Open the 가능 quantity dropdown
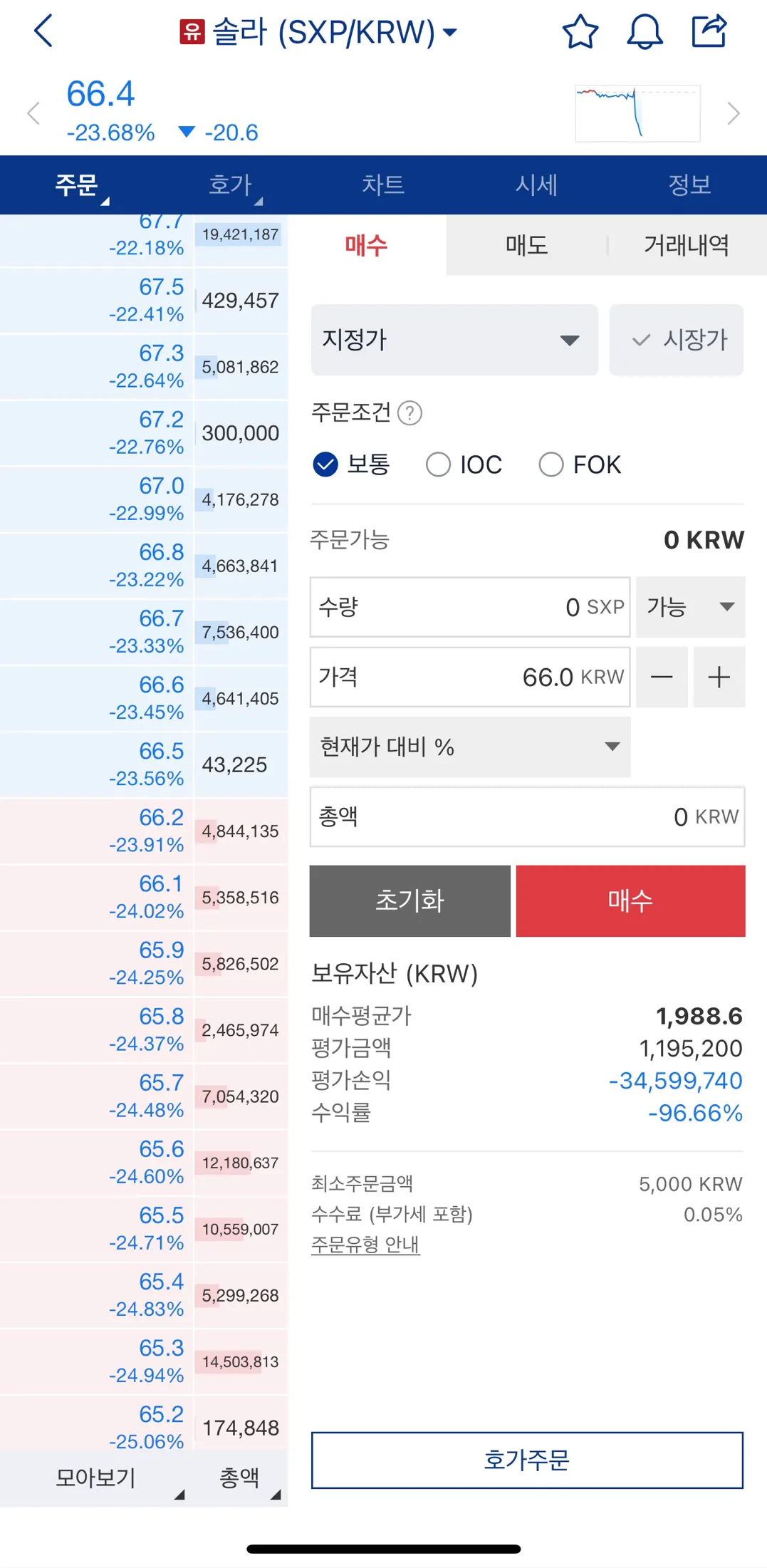 (x=690, y=607)
